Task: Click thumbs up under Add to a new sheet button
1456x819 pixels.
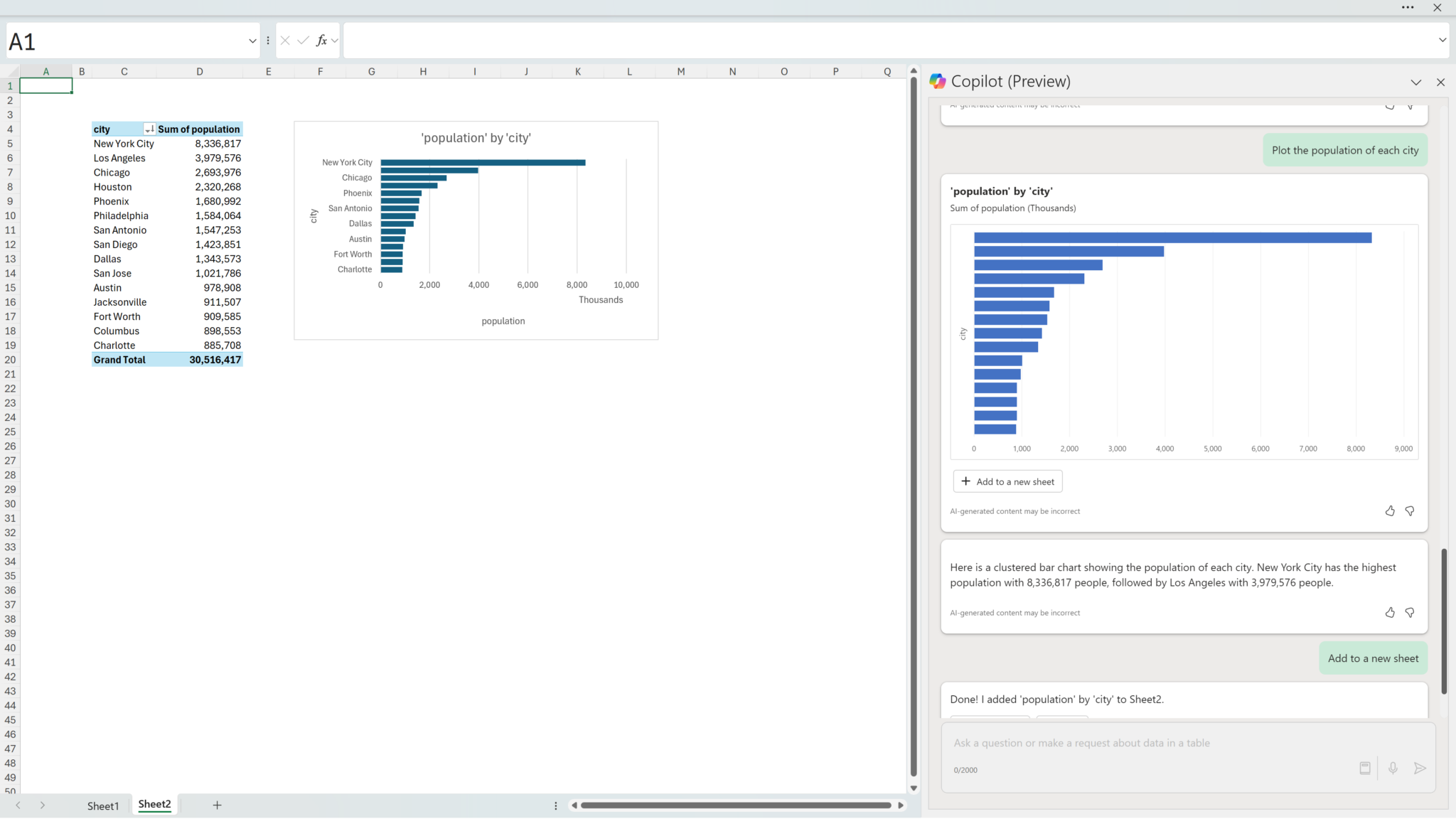Action: tap(1390, 510)
